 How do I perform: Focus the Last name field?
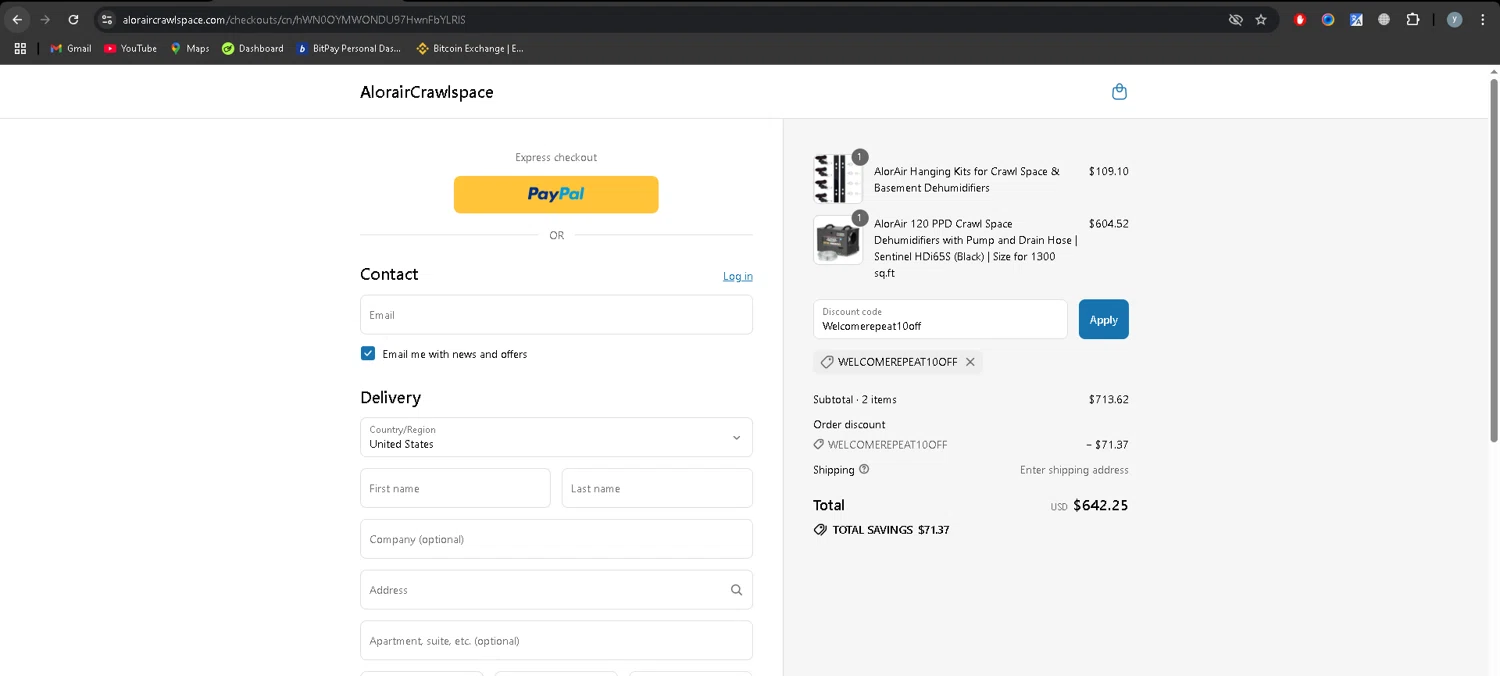tap(657, 488)
